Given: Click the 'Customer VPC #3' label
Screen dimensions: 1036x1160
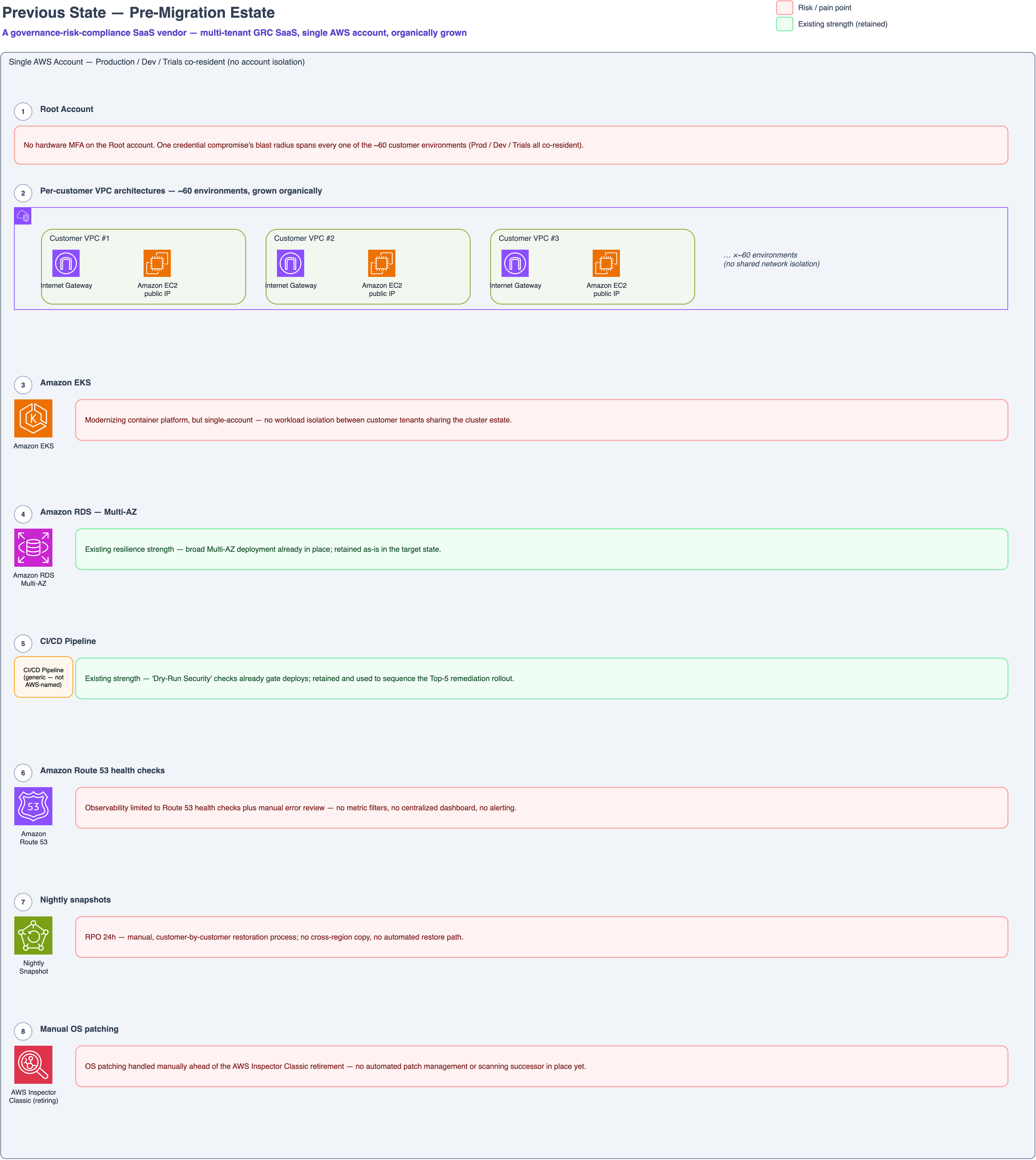Looking at the screenshot, I should click(529, 238).
